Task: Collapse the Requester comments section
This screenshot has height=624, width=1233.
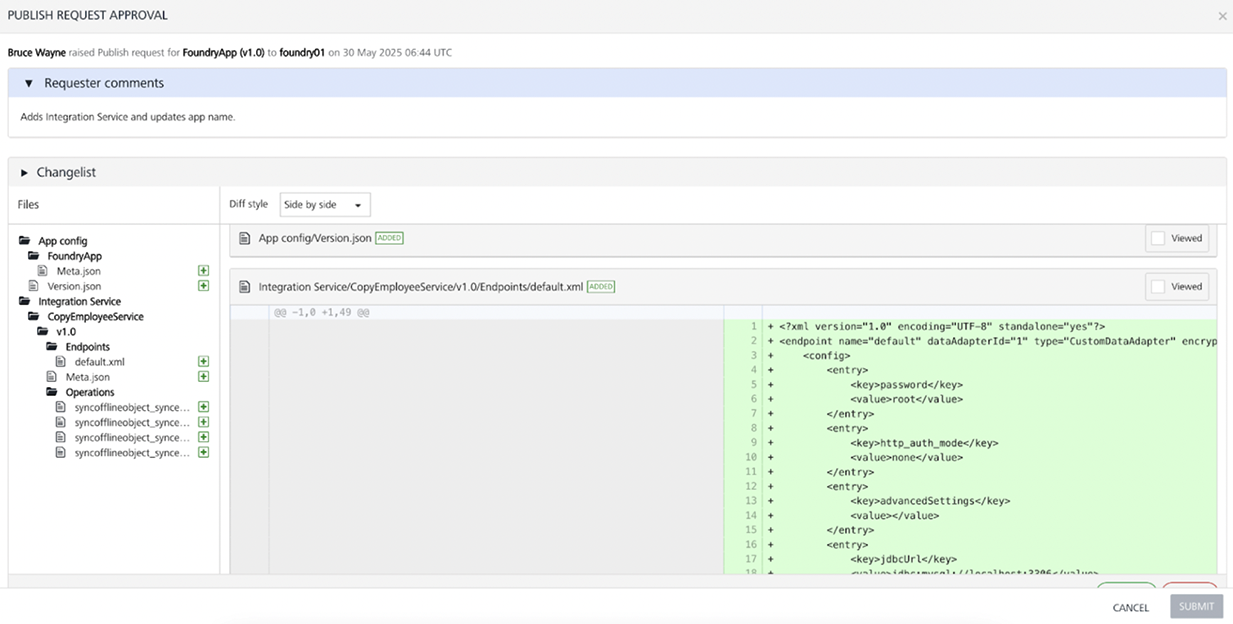Action: [x=29, y=84]
